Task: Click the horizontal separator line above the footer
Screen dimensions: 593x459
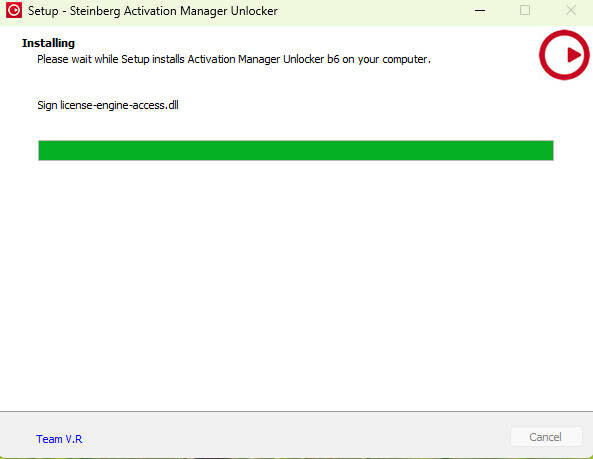Action: (x=296, y=411)
